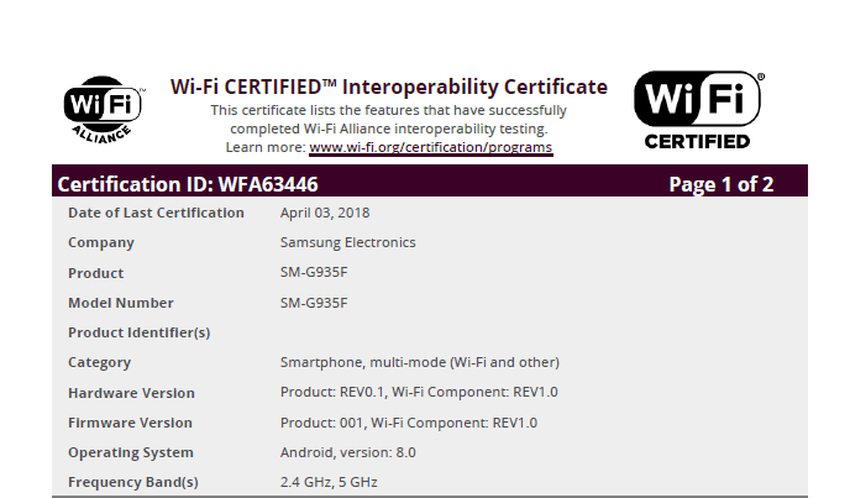
Task: Click the Date of Last Certification label
Action: click(x=155, y=212)
